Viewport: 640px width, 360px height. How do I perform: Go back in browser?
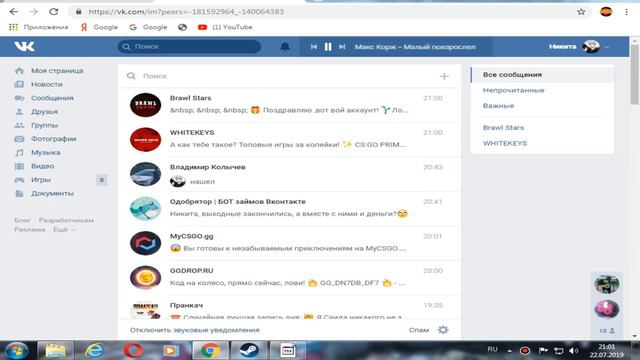(13, 12)
